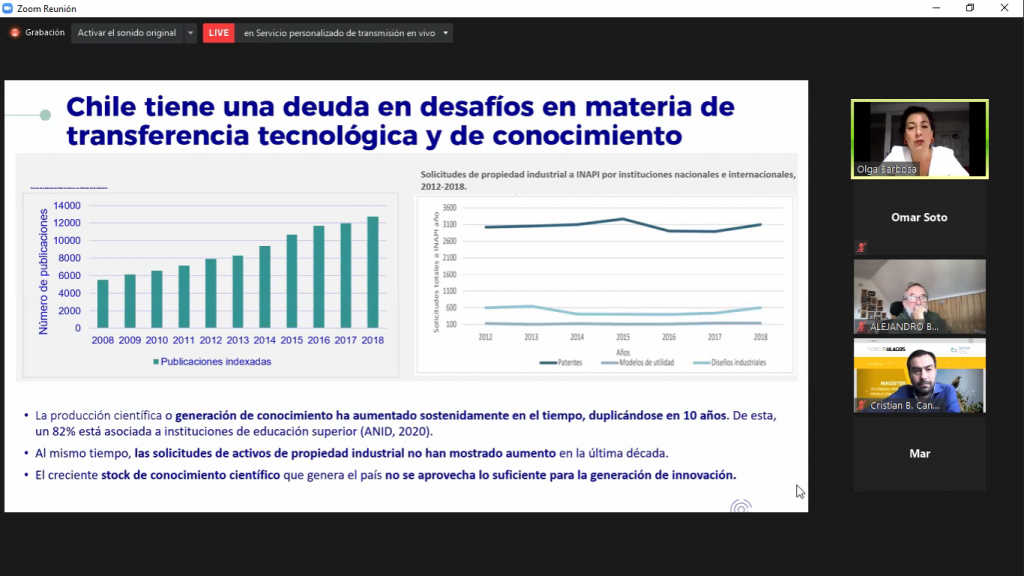This screenshot has width=1024, height=576.
Task: Toggle 'Activar el sonido original' button
Action: pos(126,33)
